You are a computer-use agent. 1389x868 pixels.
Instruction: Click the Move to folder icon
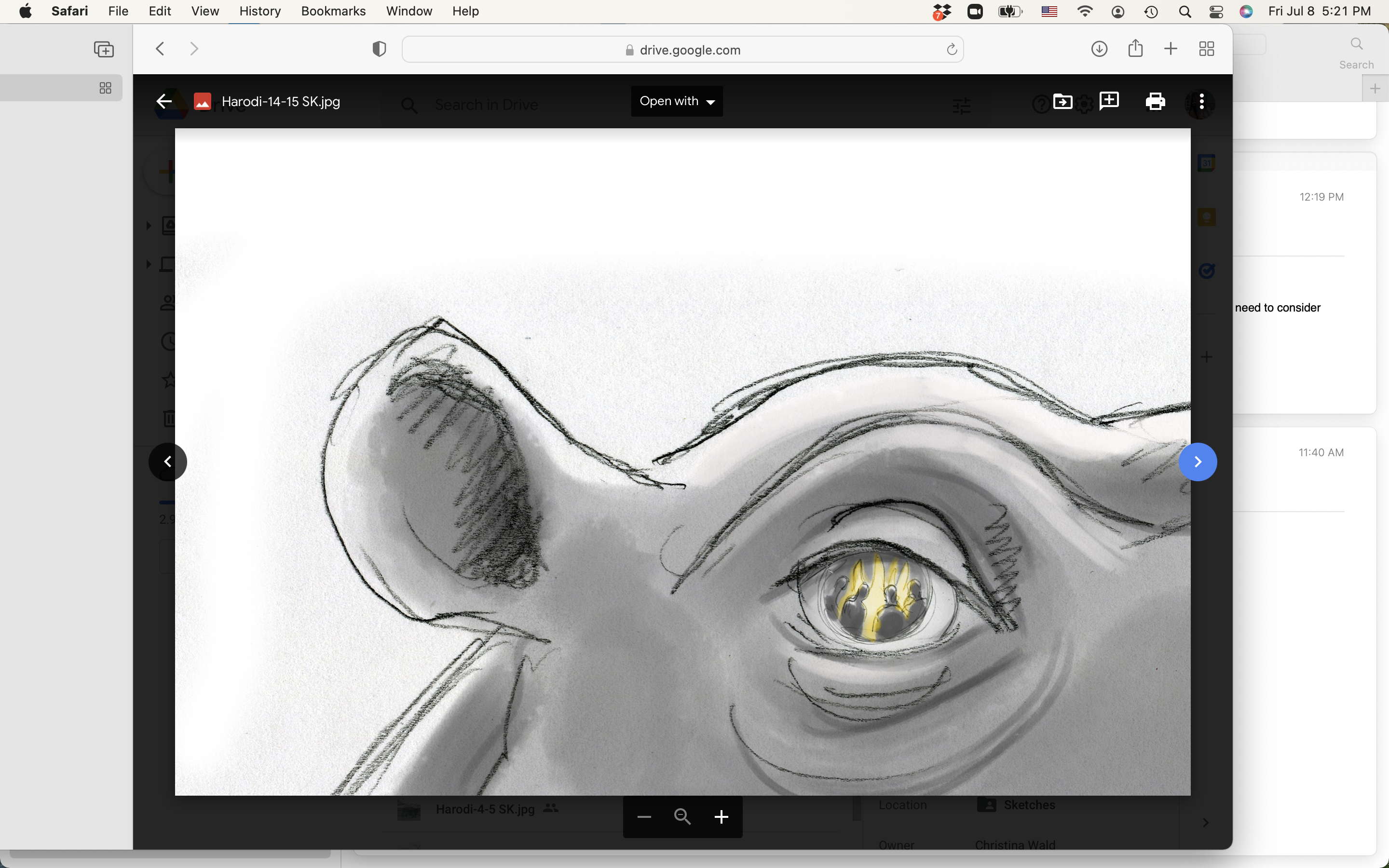(1062, 102)
